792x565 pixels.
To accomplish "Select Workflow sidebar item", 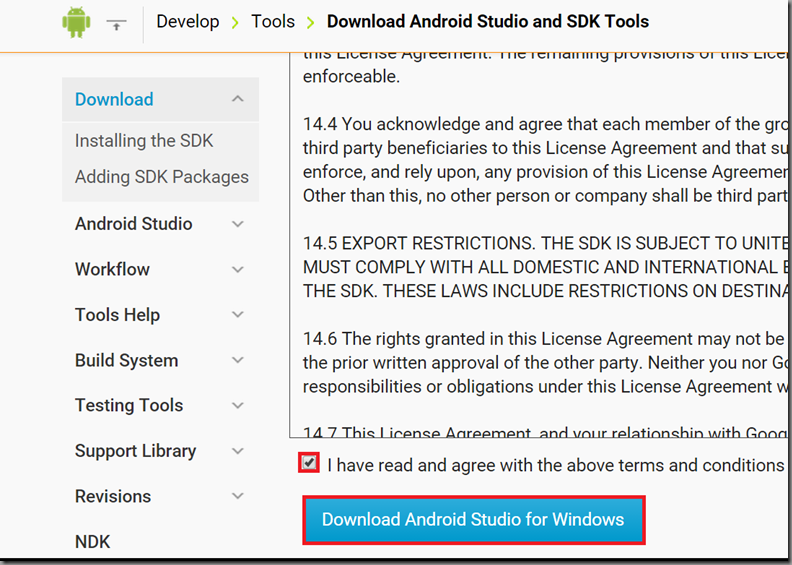I will 112,269.
